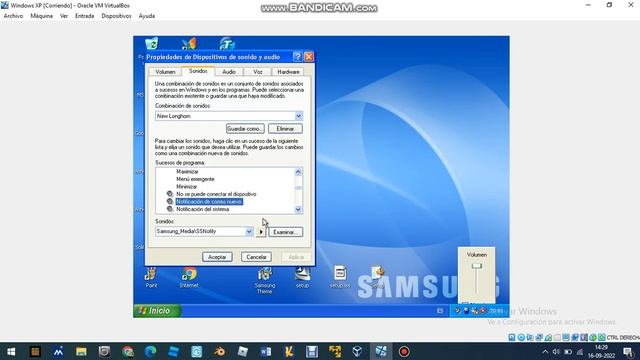
Task: Play the selected sound preview
Action: [261, 232]
